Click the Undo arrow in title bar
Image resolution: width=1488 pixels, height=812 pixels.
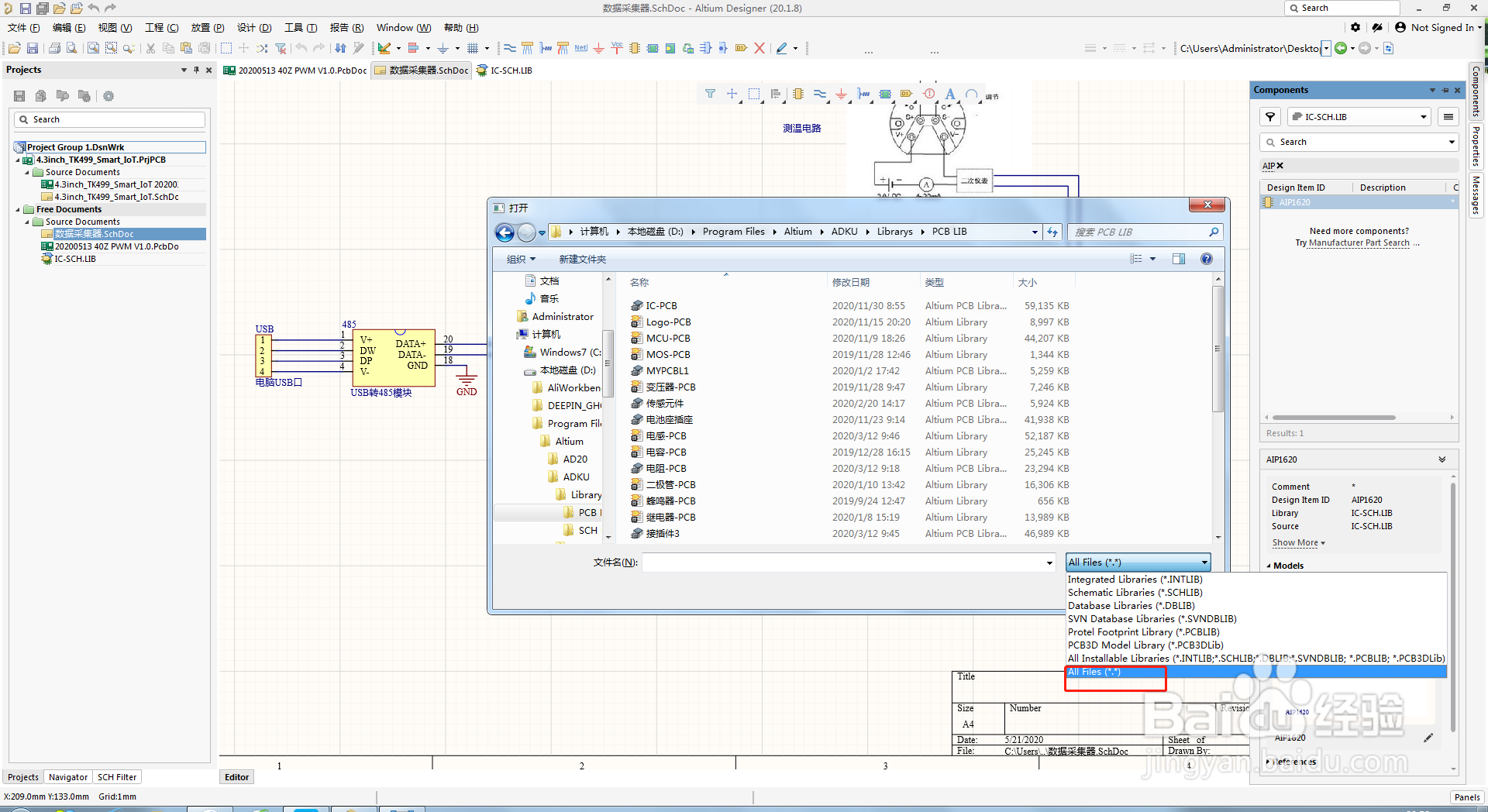click(94, 9)
